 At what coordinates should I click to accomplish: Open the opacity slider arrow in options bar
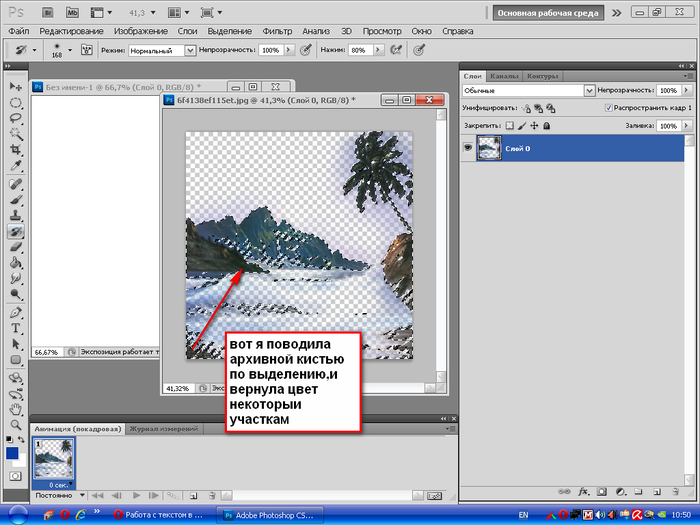(289, 50)
